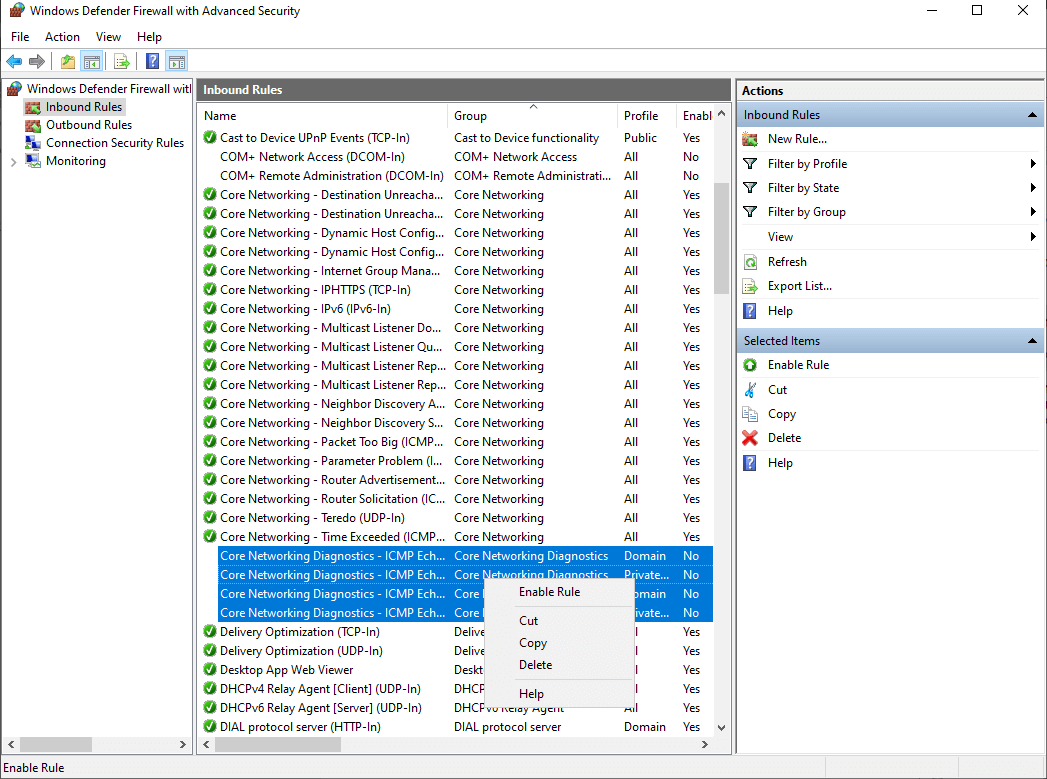The height and width of the screenshot is (779, 1047).
Task: Click the Up One Level folder icon
Action: click(x=67, y=62)
